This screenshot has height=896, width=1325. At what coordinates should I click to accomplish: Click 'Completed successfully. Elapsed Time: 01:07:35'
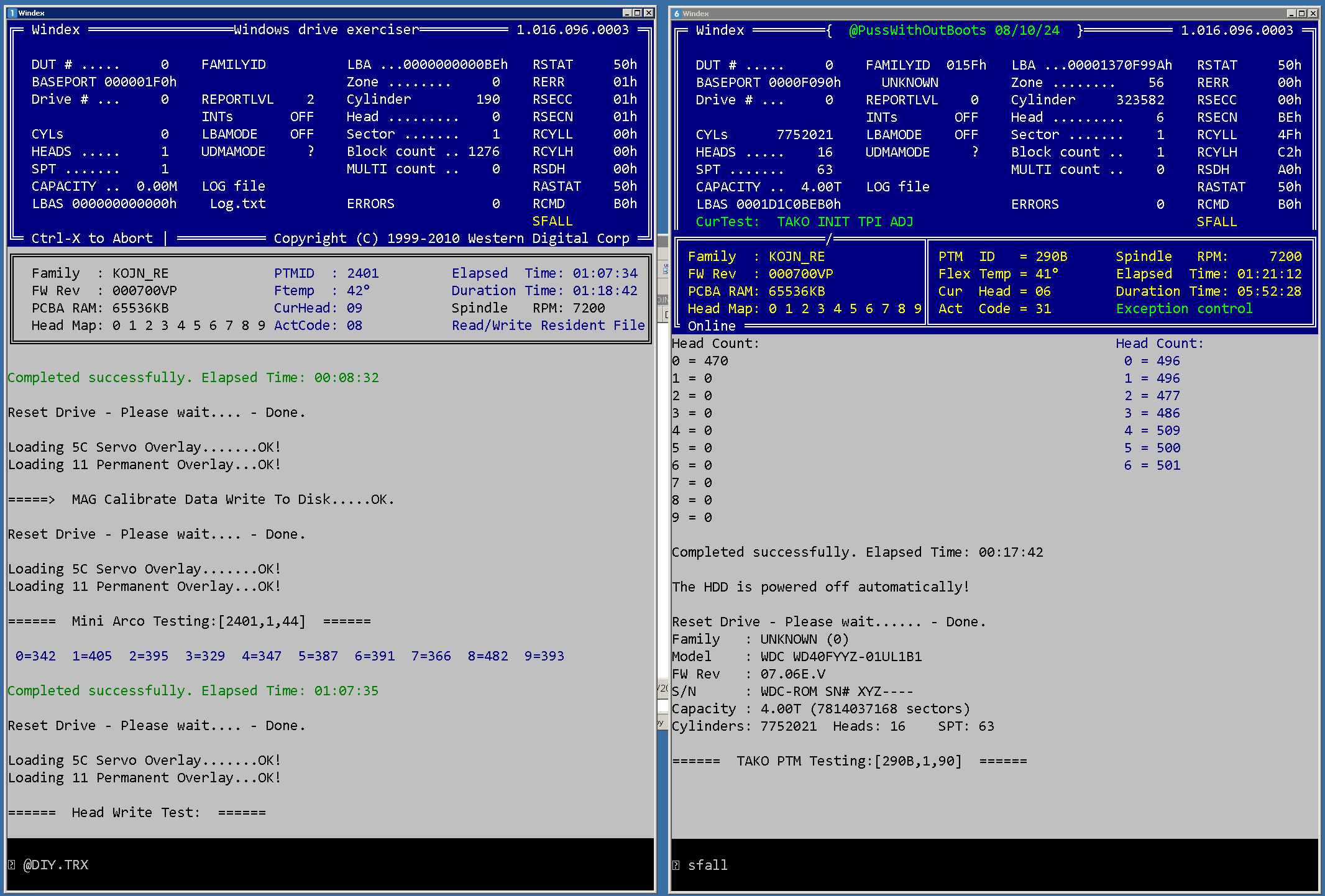pyautogui.click(x=193, y=690)
